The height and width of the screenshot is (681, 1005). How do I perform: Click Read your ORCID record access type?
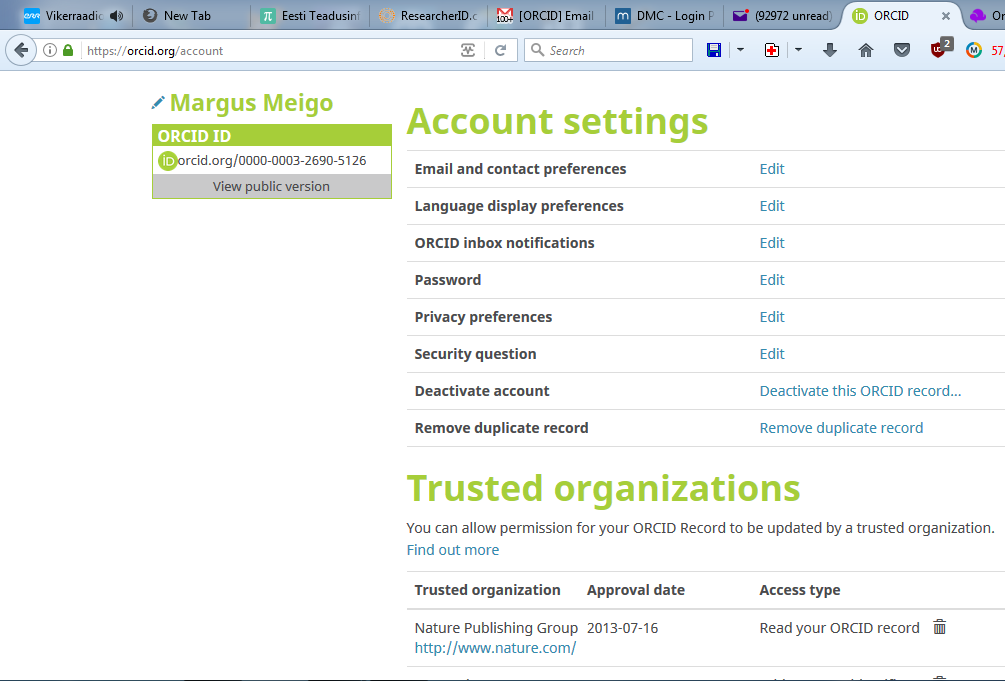tap(840, 628)
